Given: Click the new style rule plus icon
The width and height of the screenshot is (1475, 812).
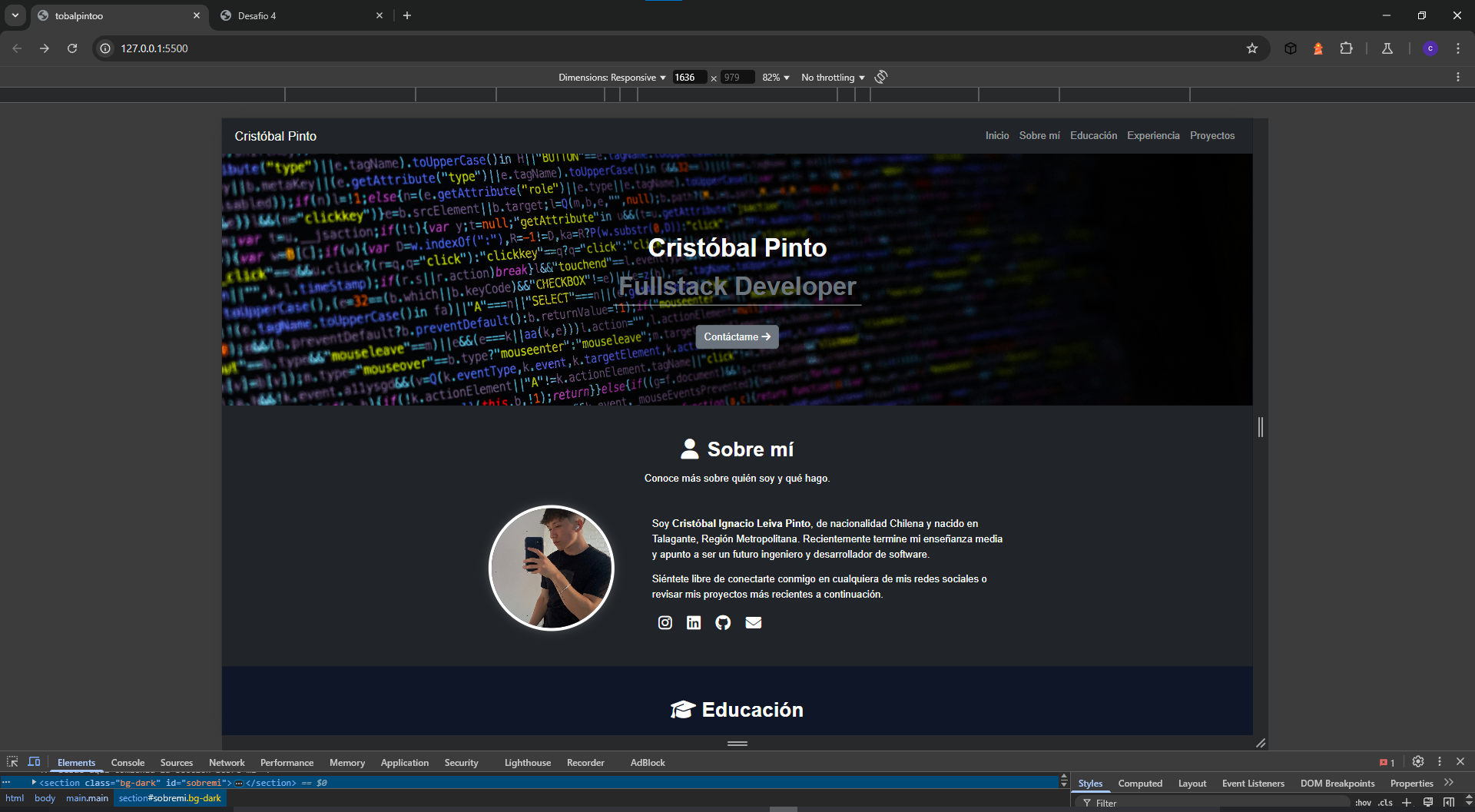Looking at the screenshot, I should point(1405,802).
